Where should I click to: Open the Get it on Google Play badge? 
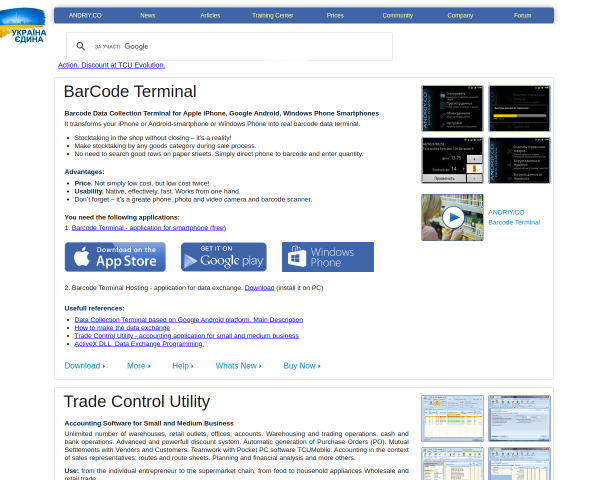(x=224, y=257)
